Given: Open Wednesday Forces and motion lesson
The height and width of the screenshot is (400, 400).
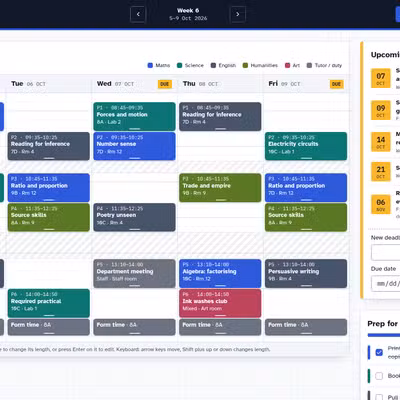Looking at the screenshot, I should click(134, 116).
